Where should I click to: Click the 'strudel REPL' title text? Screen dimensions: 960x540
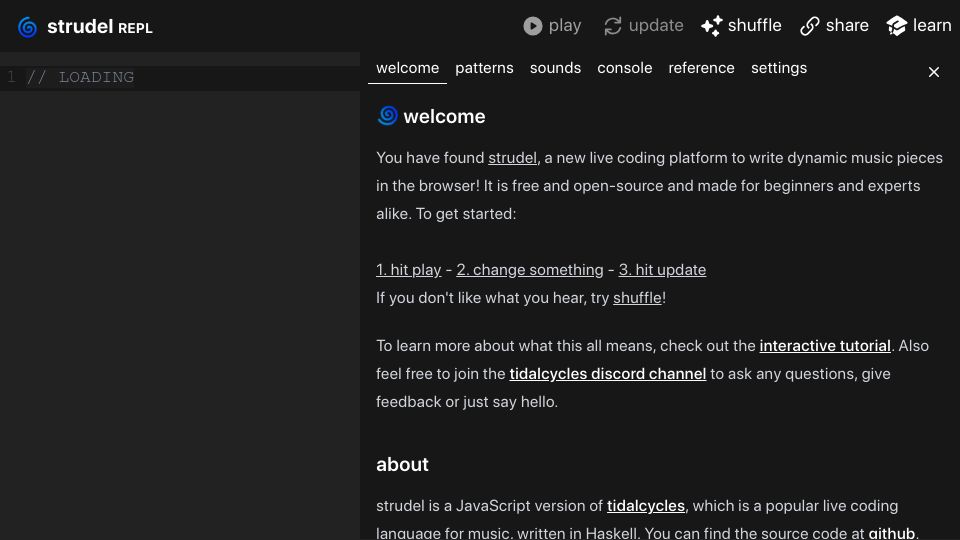[x=100, y=27]
